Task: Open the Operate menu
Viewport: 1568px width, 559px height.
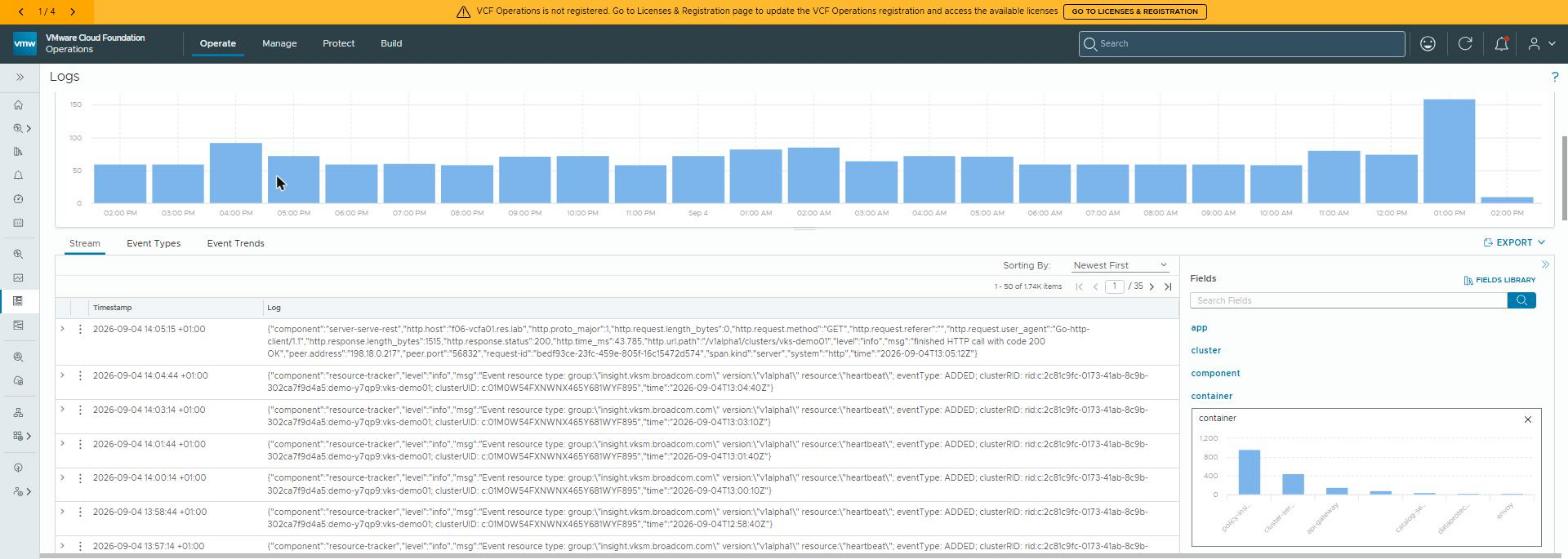Action: click(217, 44)
